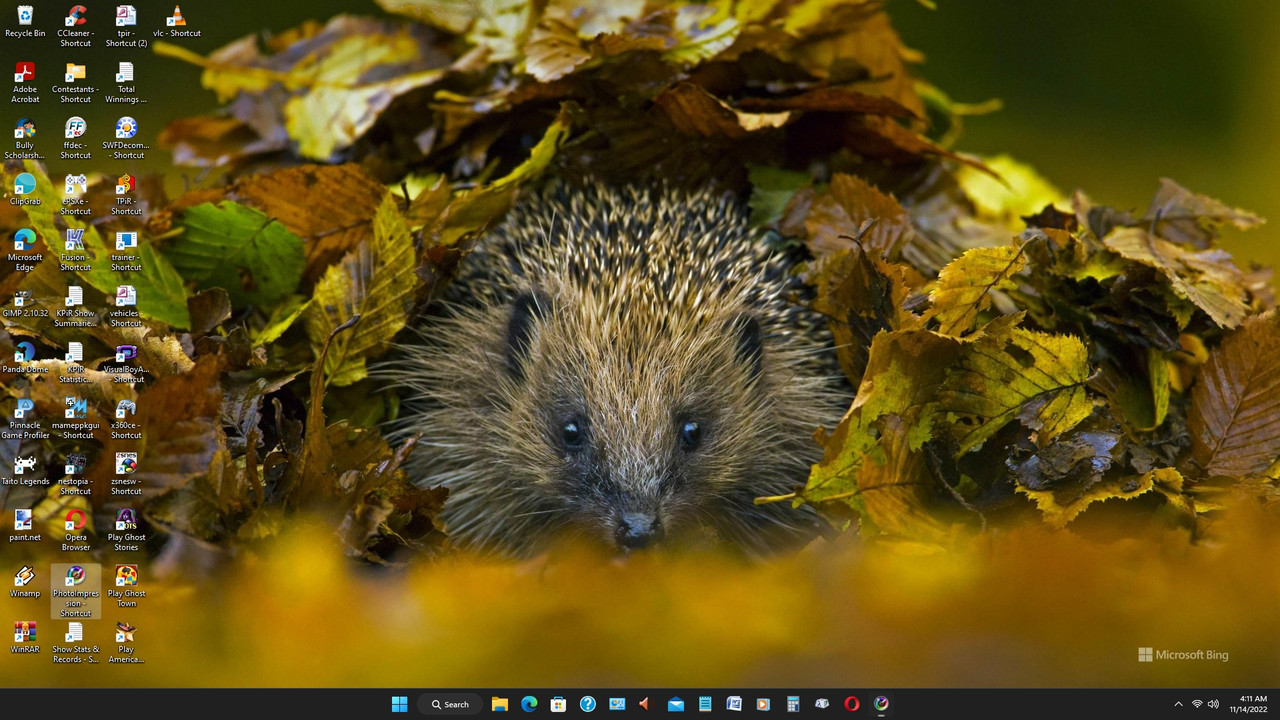
Task: Select the vehicles shortcut icon
Action: coord(126,307)
